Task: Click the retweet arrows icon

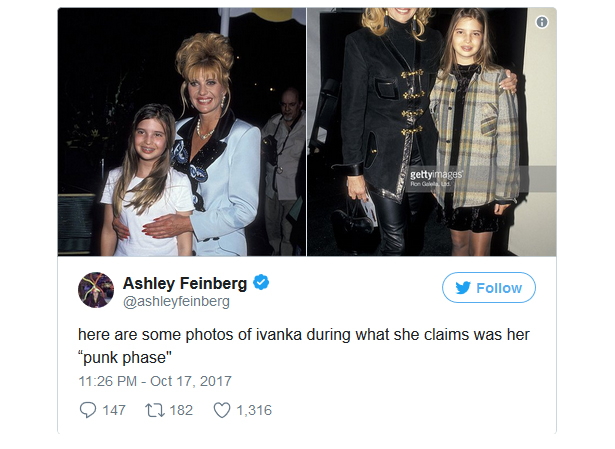Action: tap(155, 410)
